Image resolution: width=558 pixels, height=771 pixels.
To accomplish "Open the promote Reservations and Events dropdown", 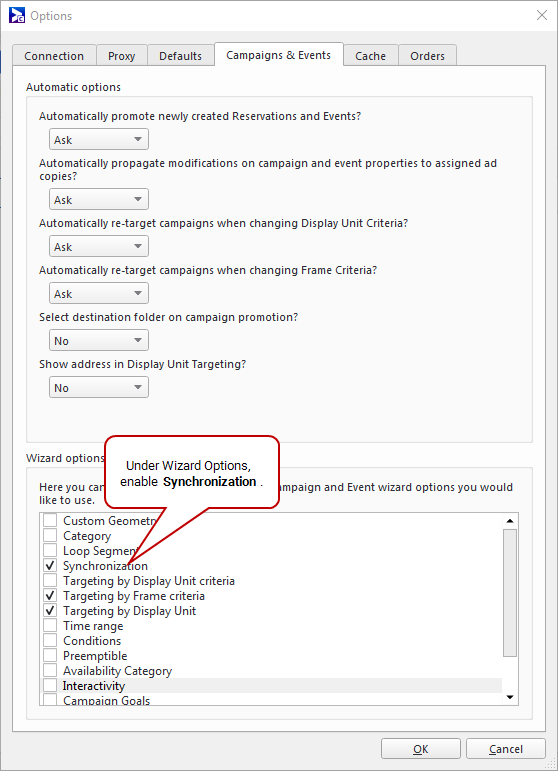I will (x=99, y=140).
